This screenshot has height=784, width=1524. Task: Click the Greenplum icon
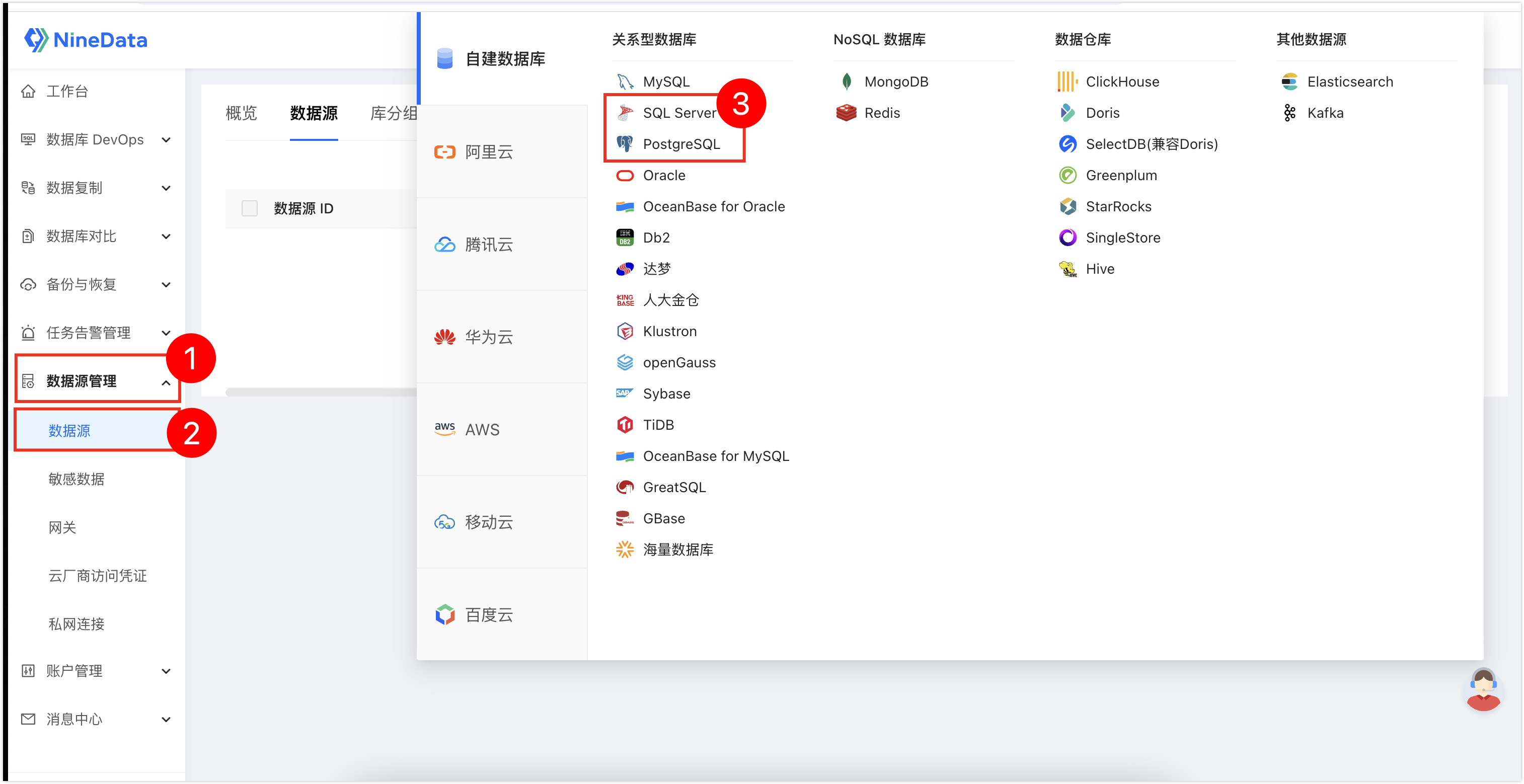pos(1068,175)
